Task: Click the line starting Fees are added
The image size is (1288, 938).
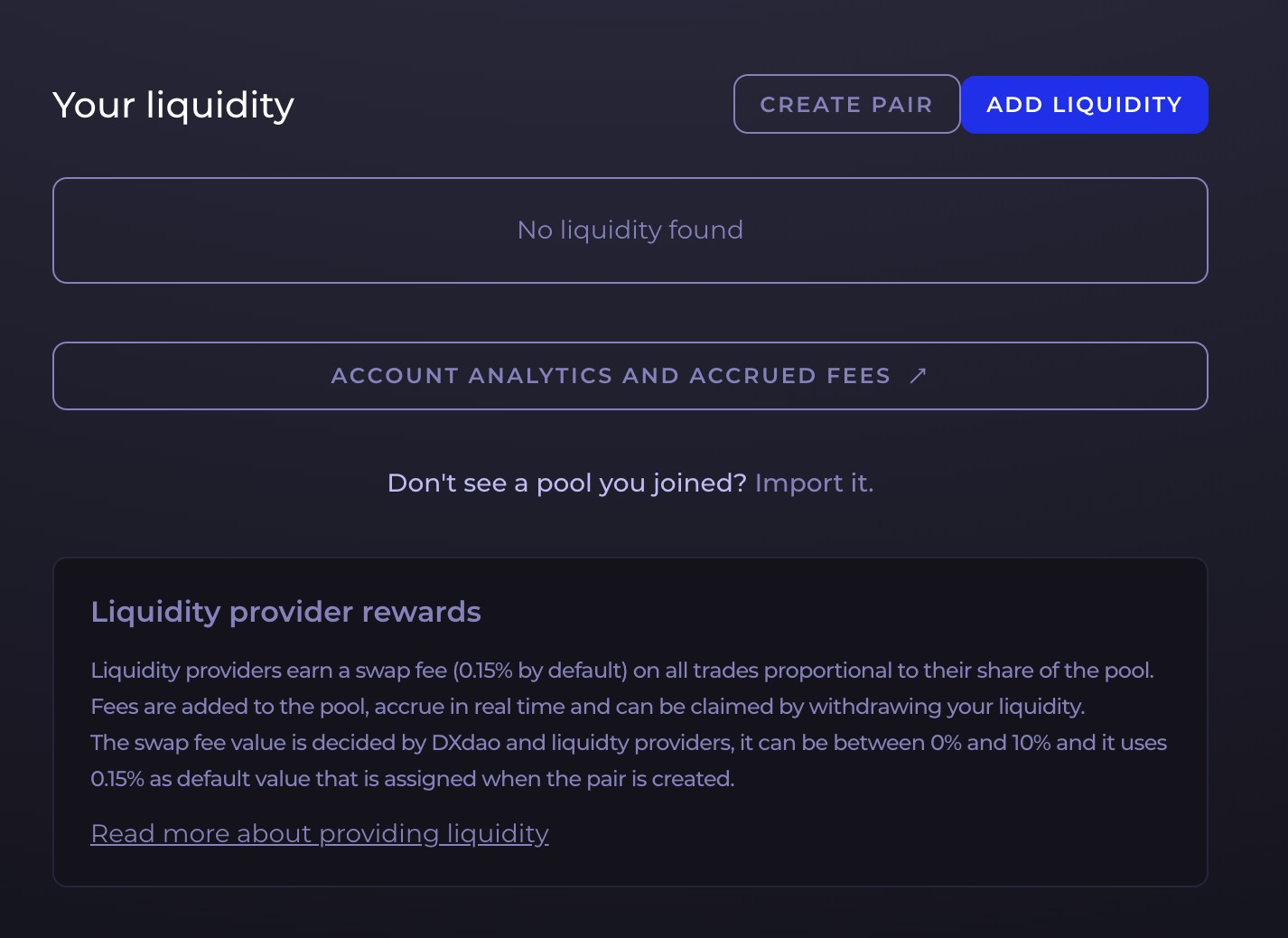Action: [588, 707]
